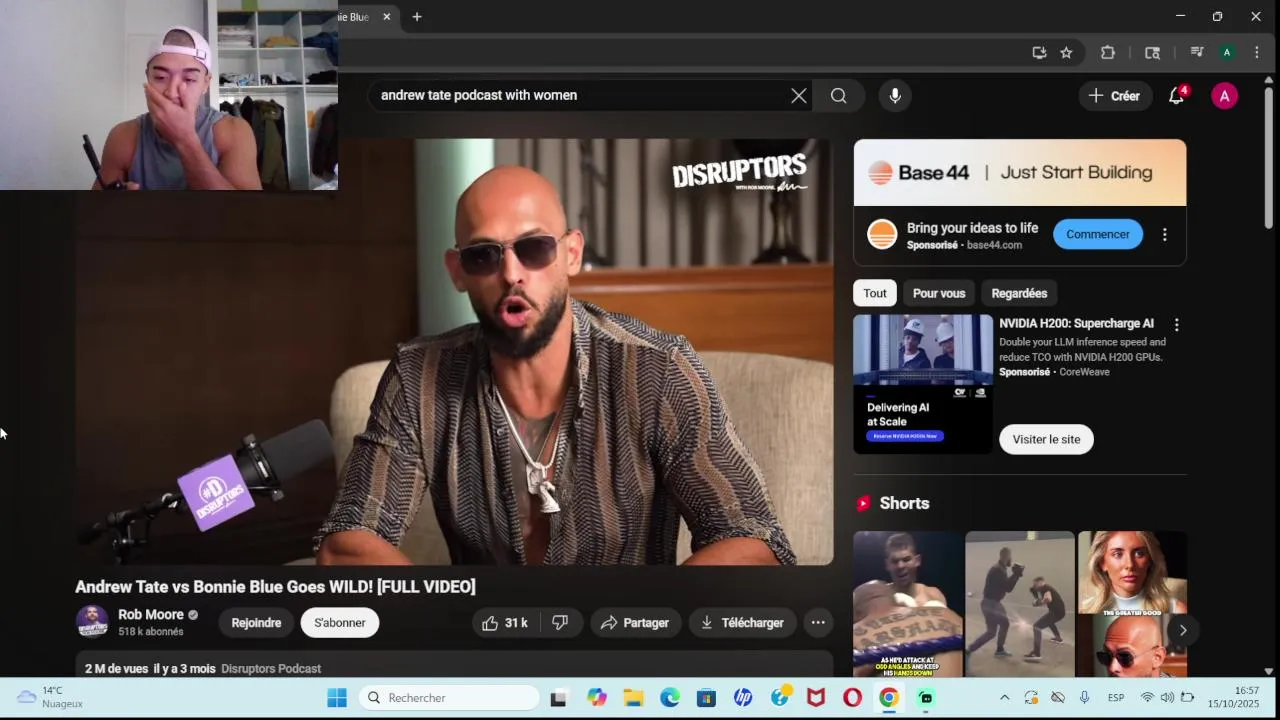Open a new browser tab

(417, 17)
